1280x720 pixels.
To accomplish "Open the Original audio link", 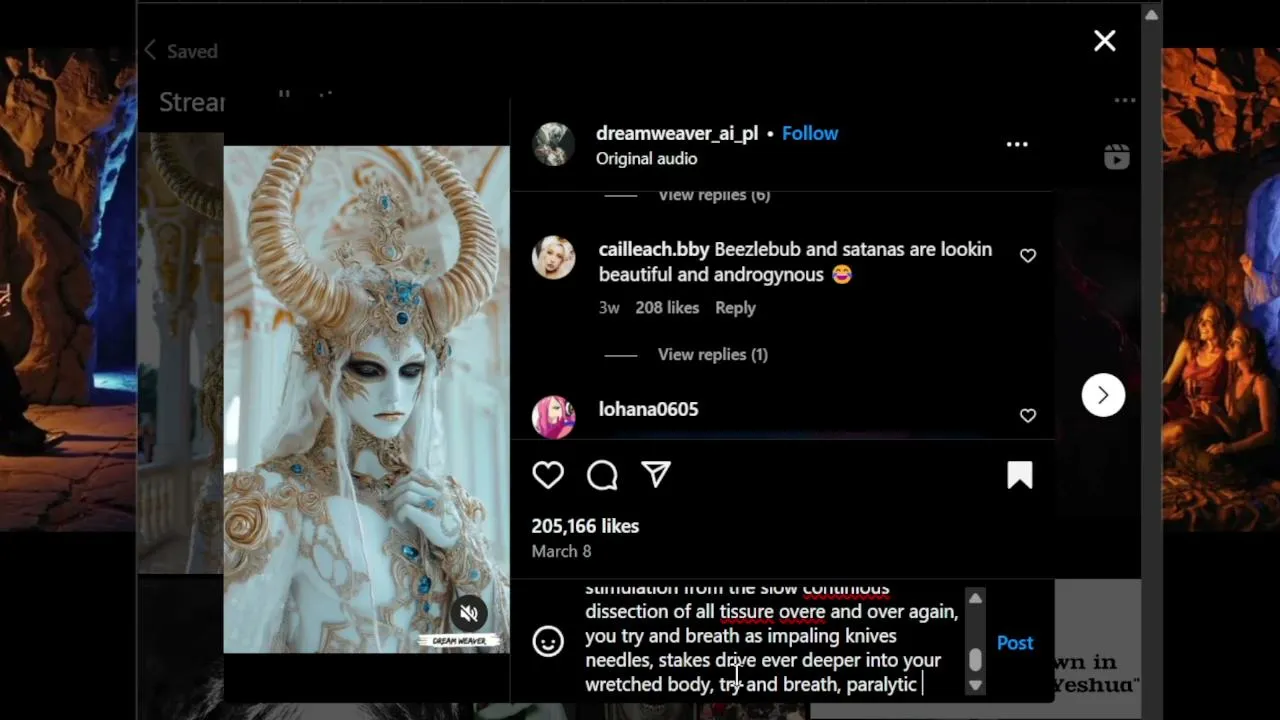I will click(646, 159).
